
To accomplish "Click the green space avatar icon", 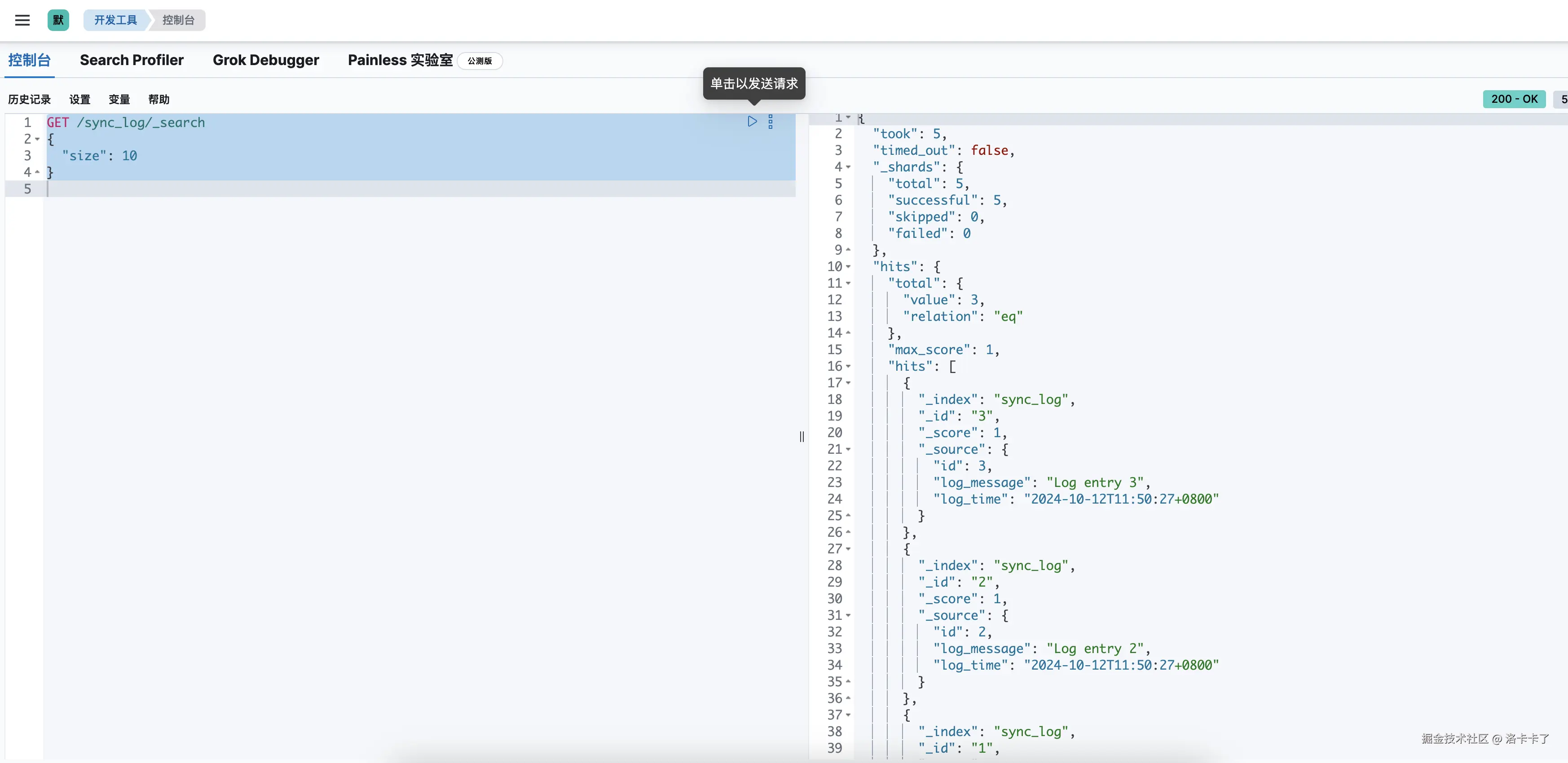I will [58, 20].
